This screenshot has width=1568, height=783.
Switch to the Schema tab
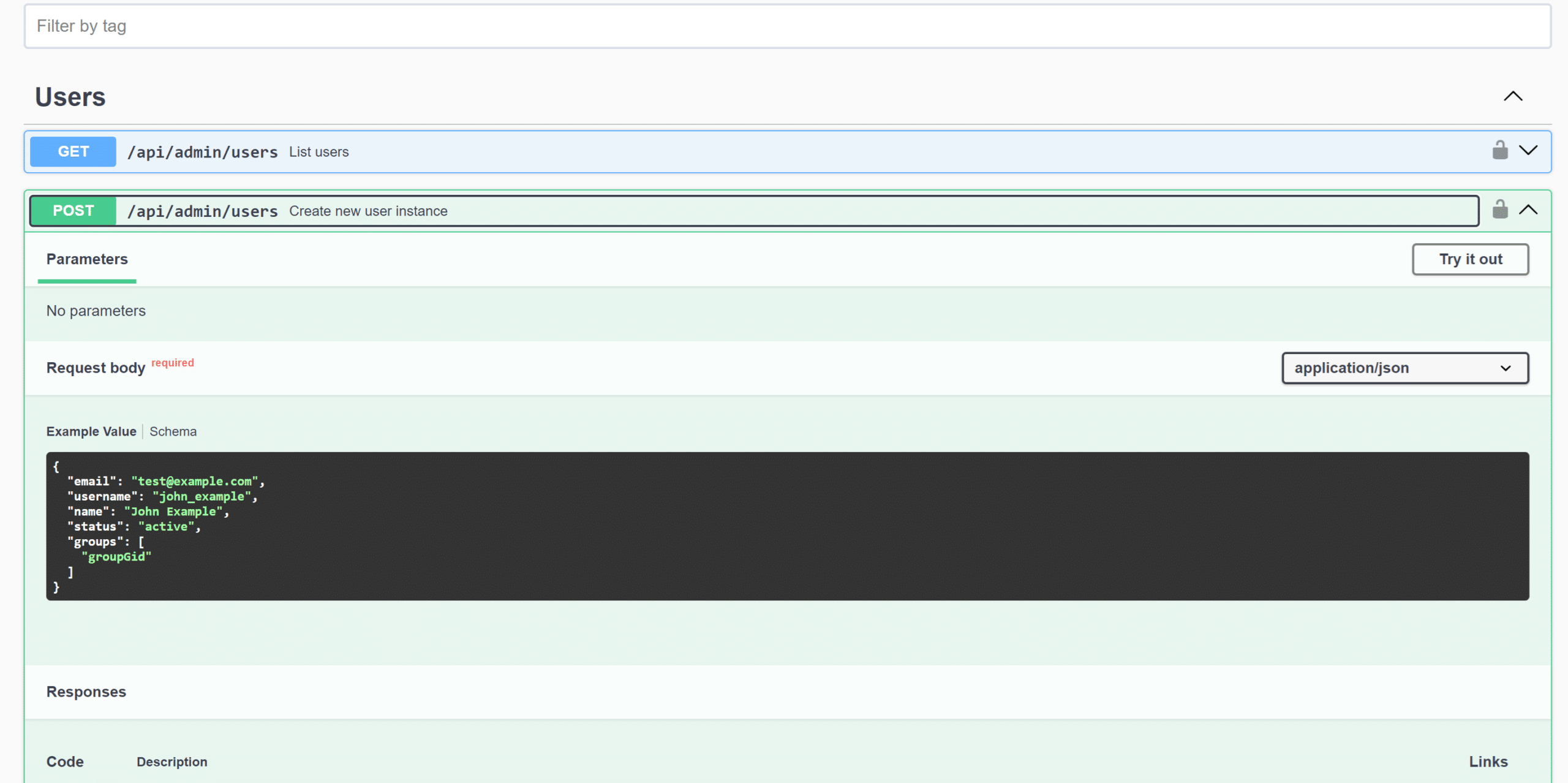coord(173,431)
